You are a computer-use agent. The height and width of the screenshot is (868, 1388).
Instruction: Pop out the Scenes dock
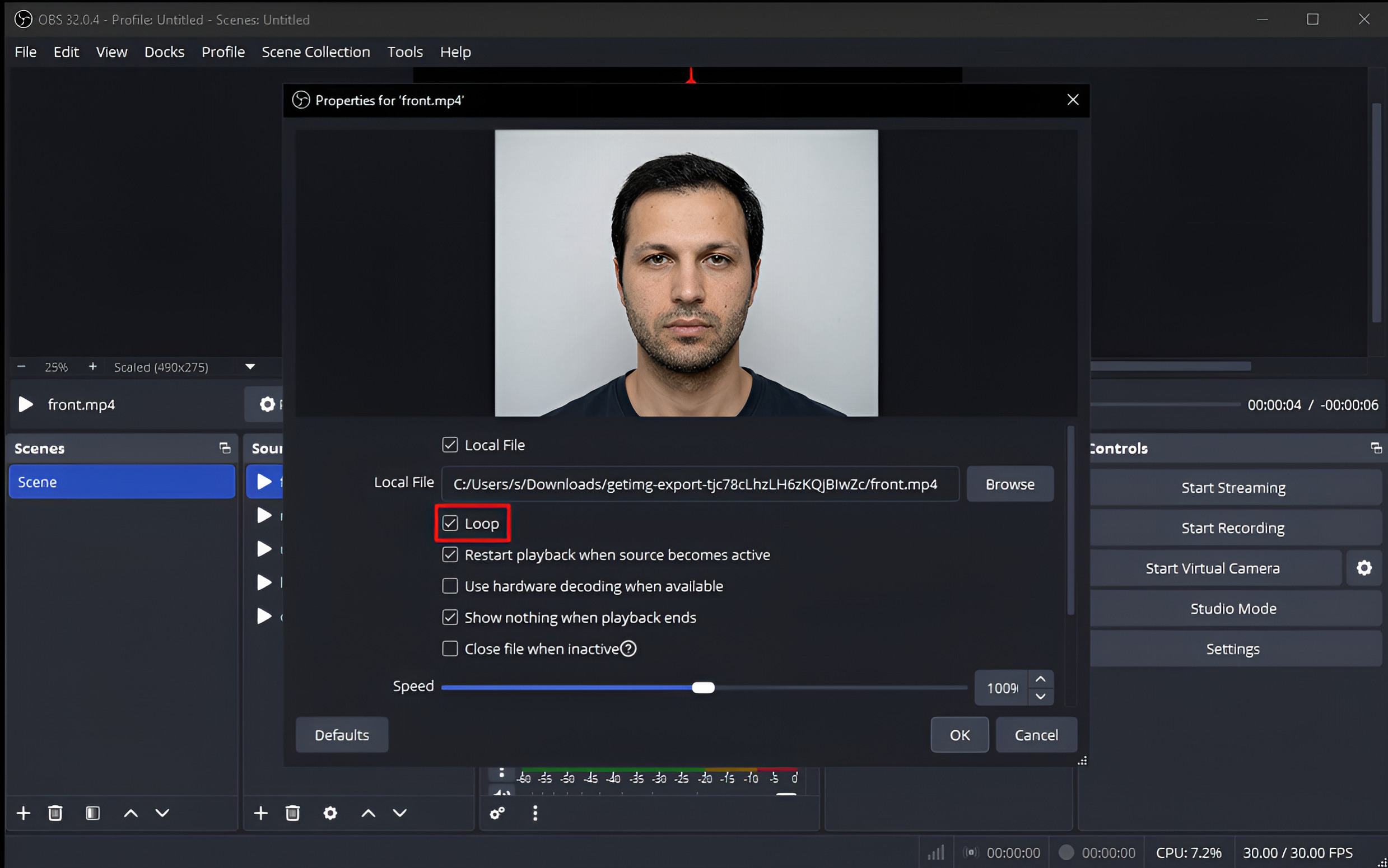pos(225,448)
